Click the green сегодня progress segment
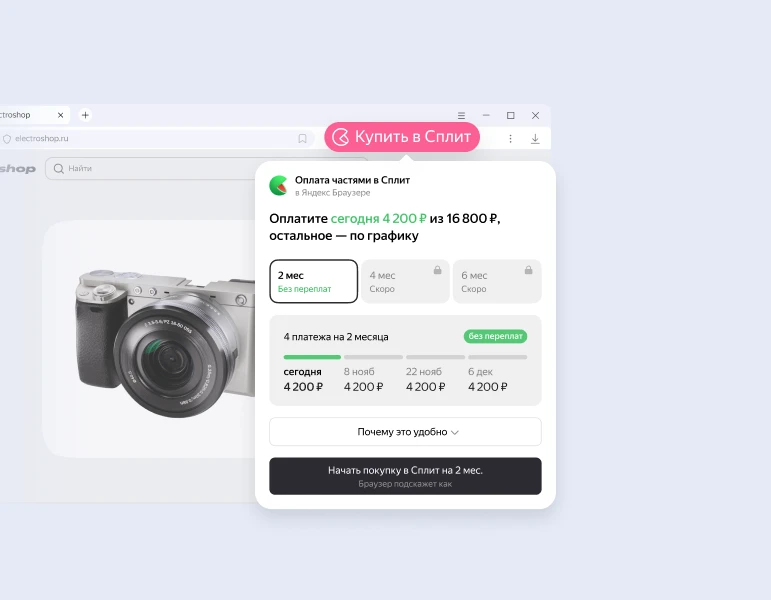The height and width of the screenshot is (600, 771). [x=312, y=356]
